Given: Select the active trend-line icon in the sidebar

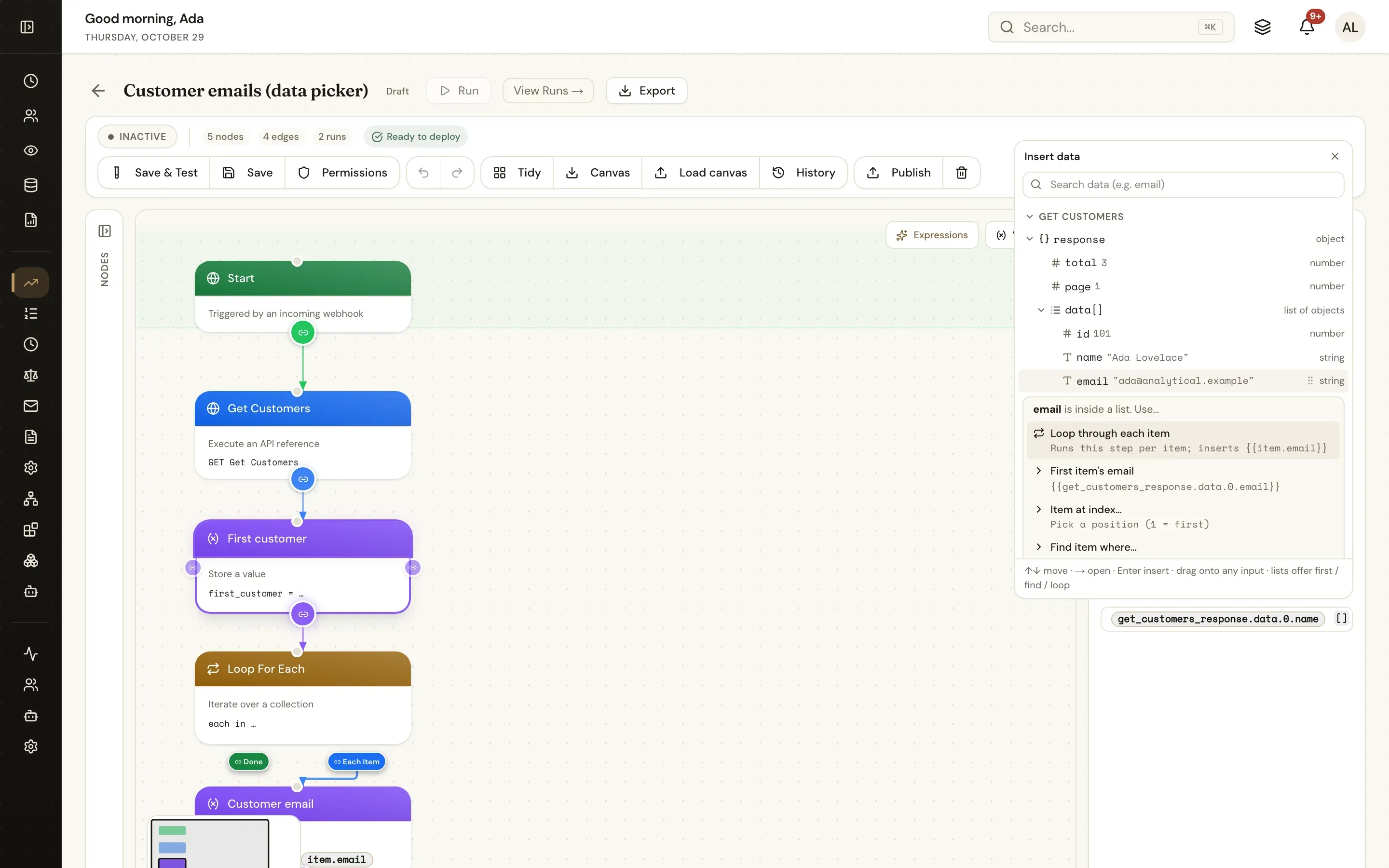Looking at the screenshot, I should [31, 283].
